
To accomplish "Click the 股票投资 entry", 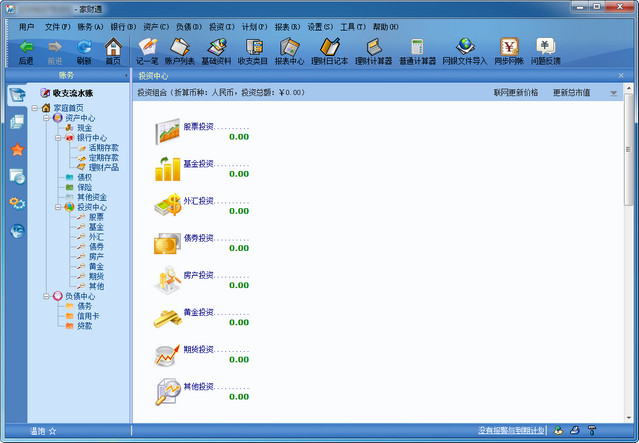I will click(x=198, y=127).
